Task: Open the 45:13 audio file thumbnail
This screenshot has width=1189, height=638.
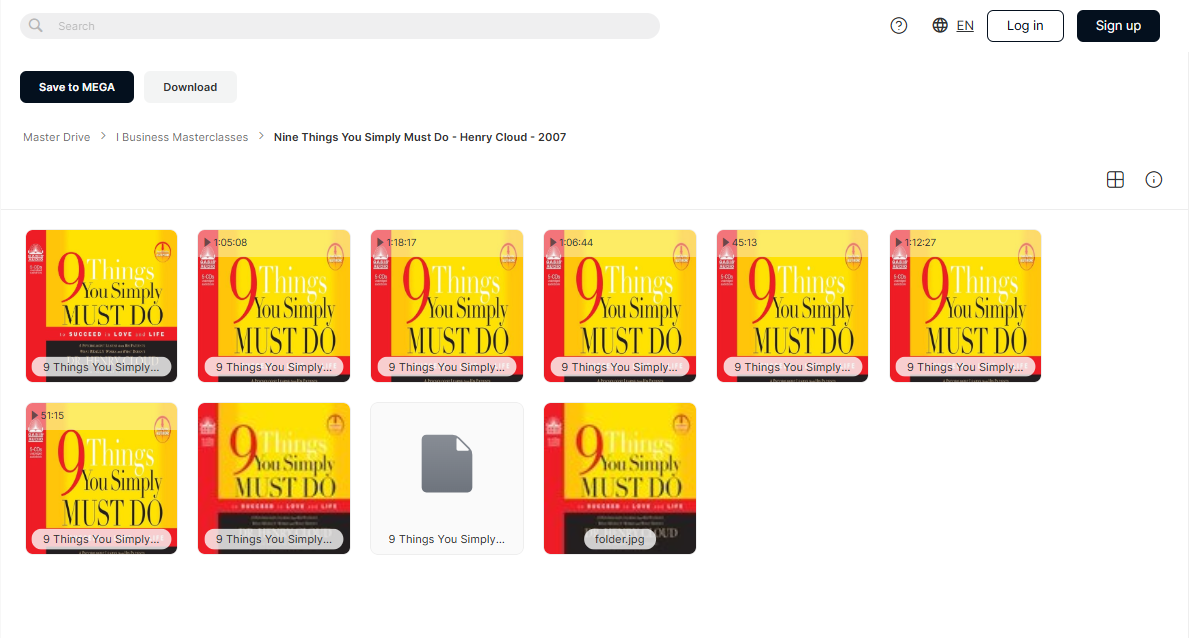Action: point(792,306)
